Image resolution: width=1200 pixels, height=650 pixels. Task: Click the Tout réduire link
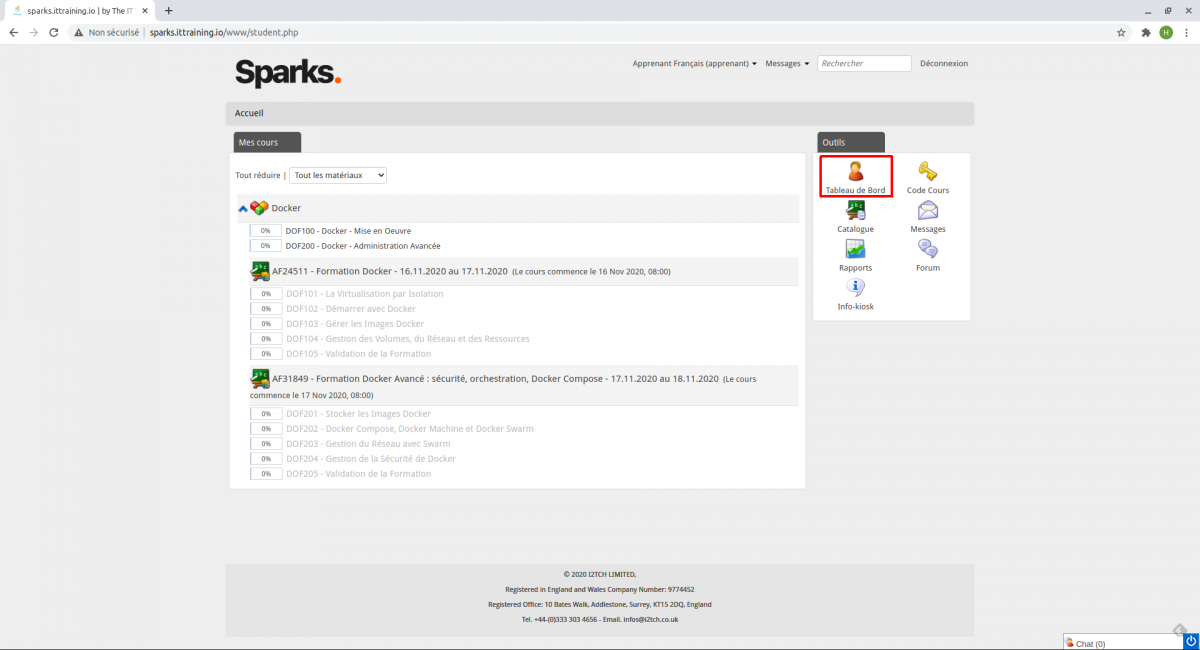pyautogui.click(x=258, y=175)
